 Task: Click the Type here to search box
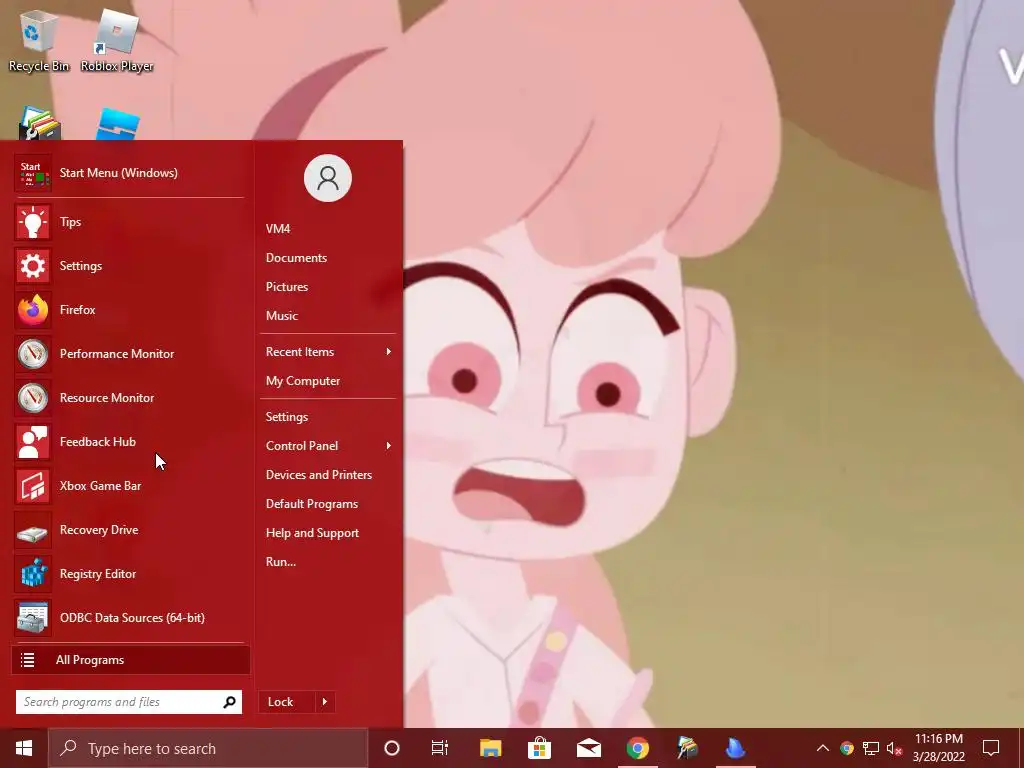(x=208, y=748)
